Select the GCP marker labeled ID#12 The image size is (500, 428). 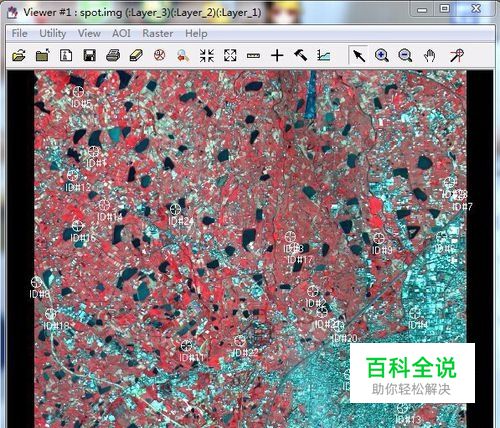coord(73,175)
